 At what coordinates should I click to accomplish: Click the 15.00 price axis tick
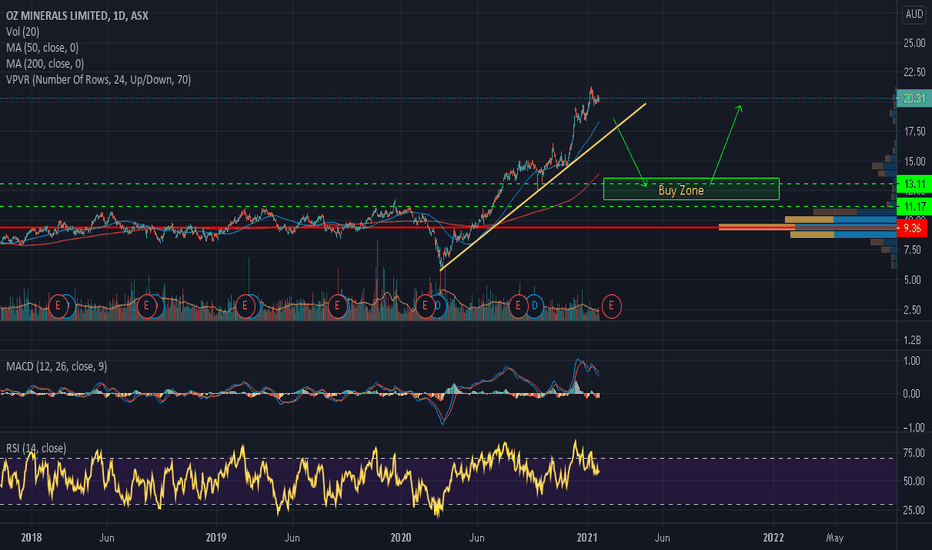(914, 161)
